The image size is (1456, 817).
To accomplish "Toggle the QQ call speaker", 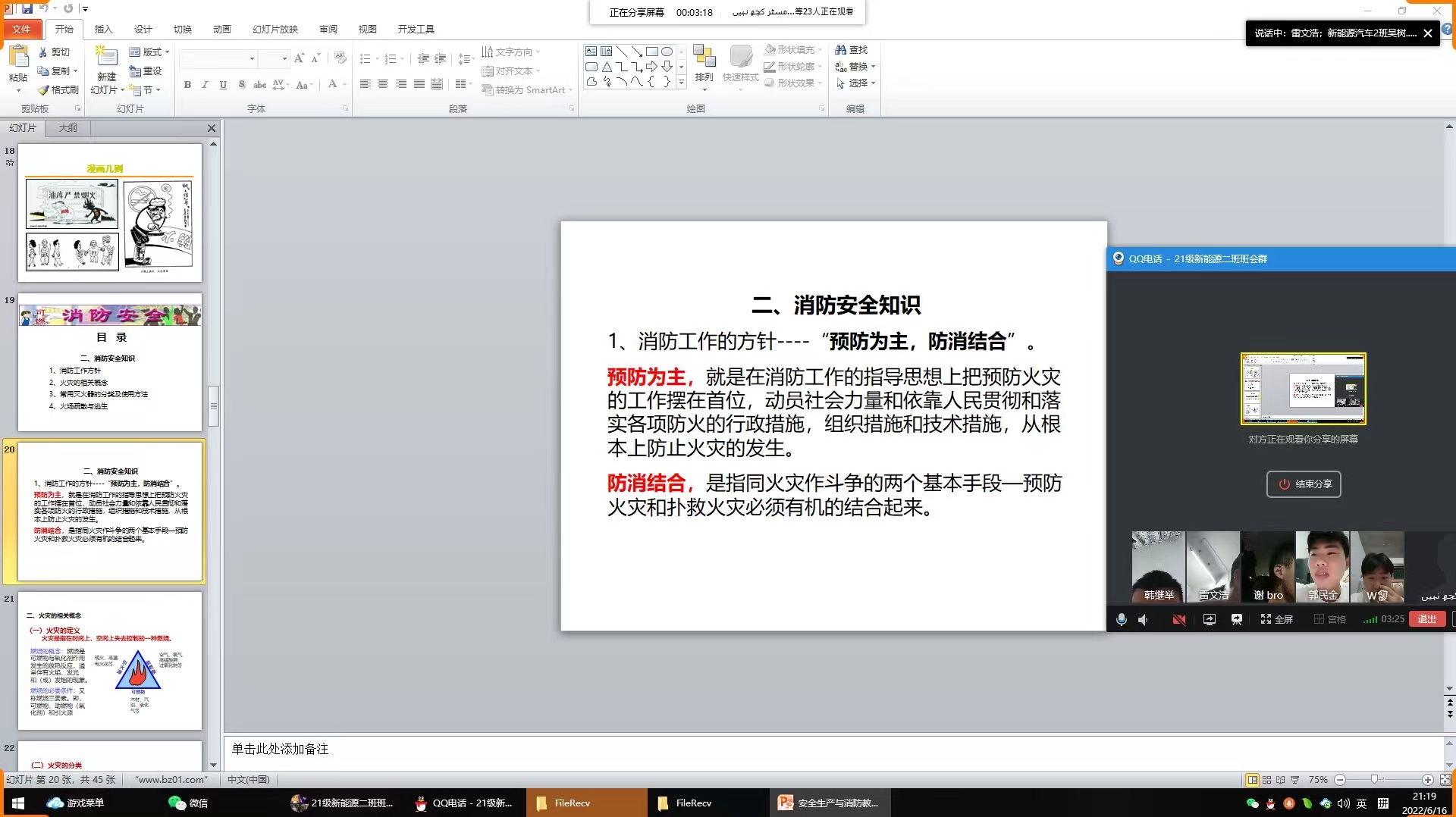I will click(x=1144, y=619).
